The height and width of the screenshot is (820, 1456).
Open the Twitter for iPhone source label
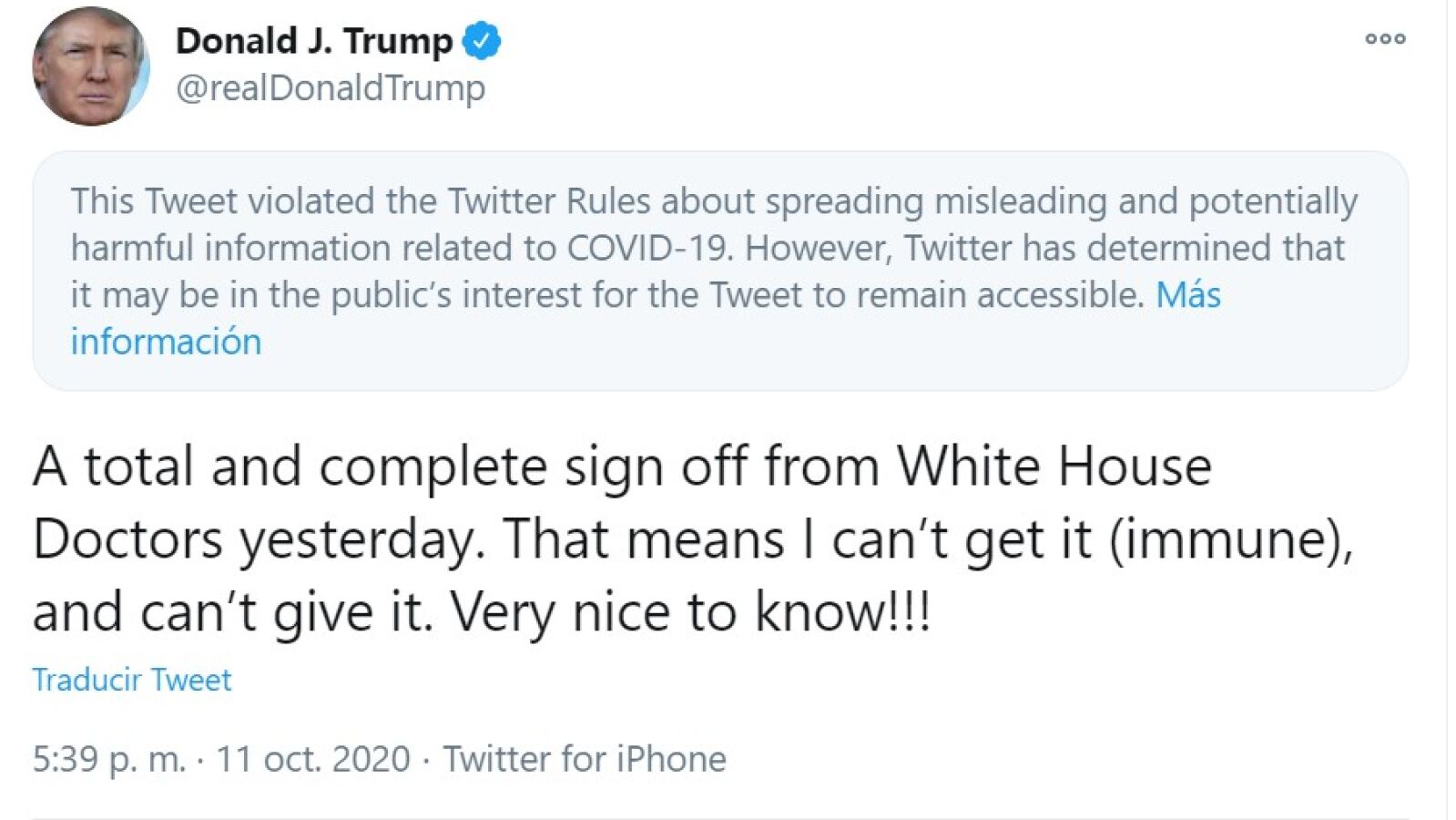coord(585,759)
